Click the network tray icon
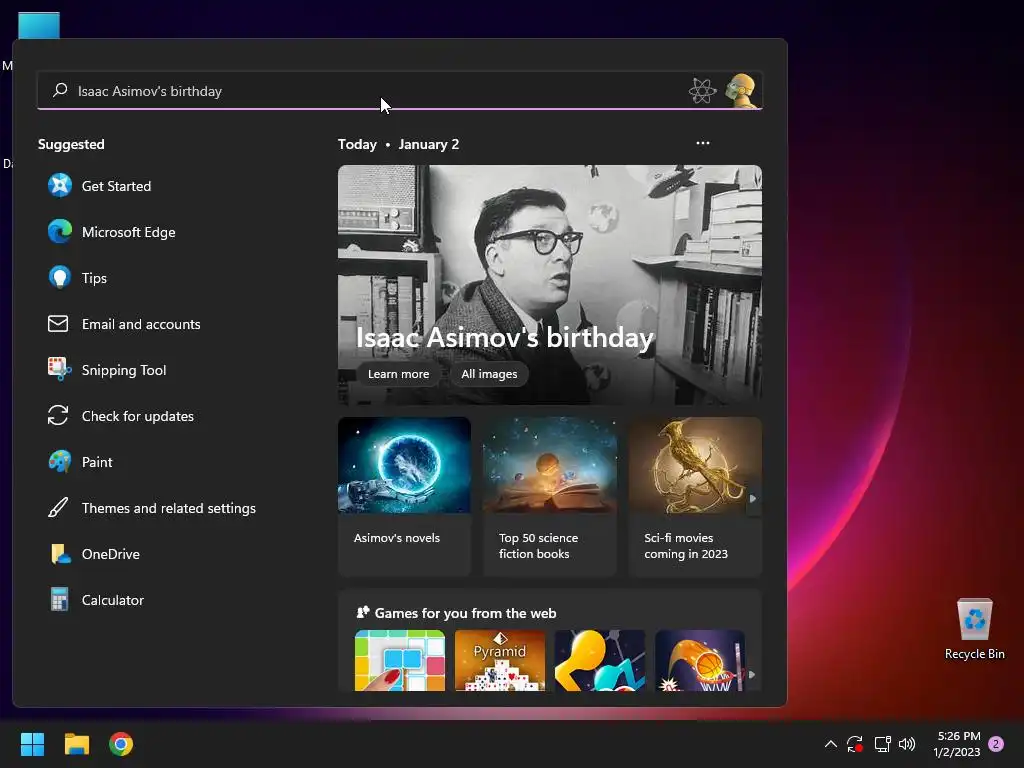Image resolution: width=1024 pixels, height=768 pixels. pyautogui.click(x=882, y=744)
